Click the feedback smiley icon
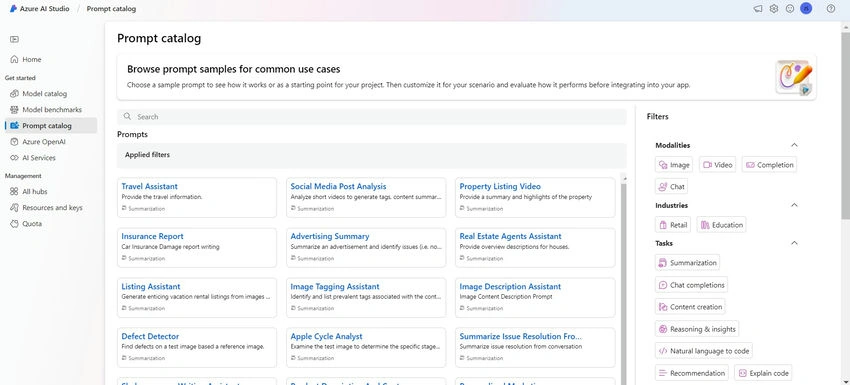850x385 pixels. [790, 9]
